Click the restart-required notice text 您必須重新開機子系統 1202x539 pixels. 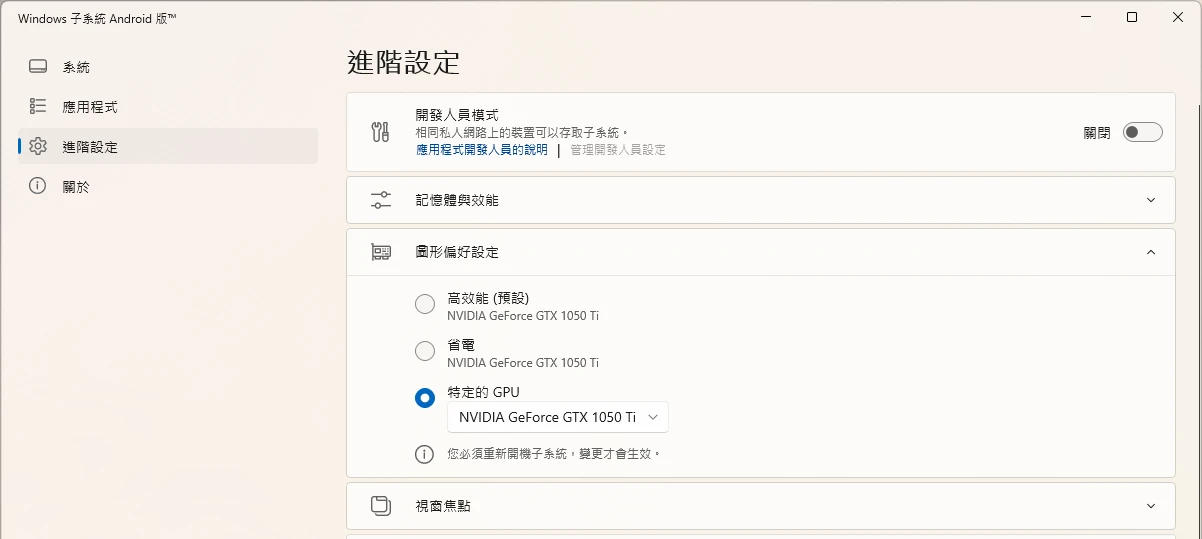554,454
